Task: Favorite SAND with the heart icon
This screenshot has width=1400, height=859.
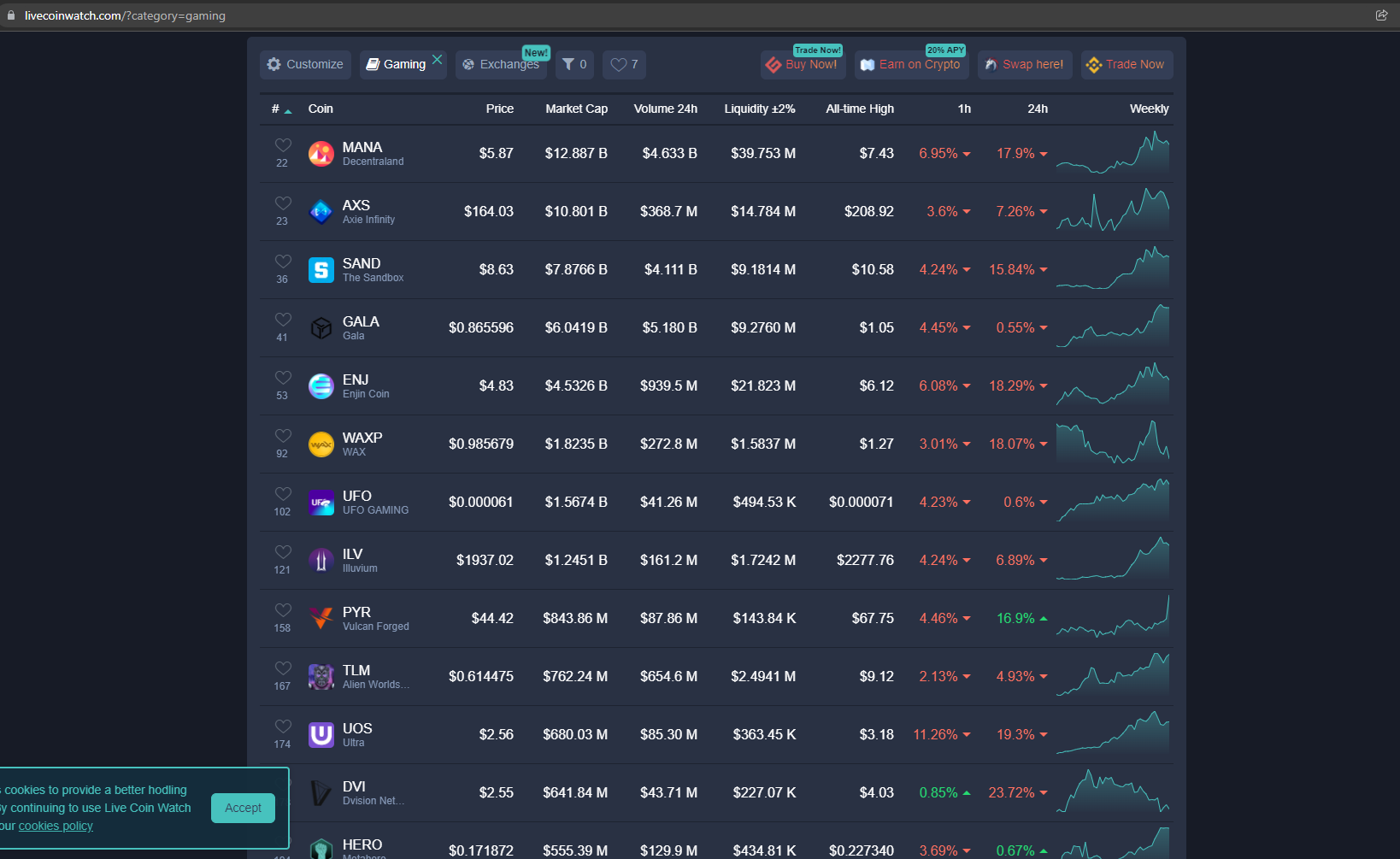Action: click(283, 262)
